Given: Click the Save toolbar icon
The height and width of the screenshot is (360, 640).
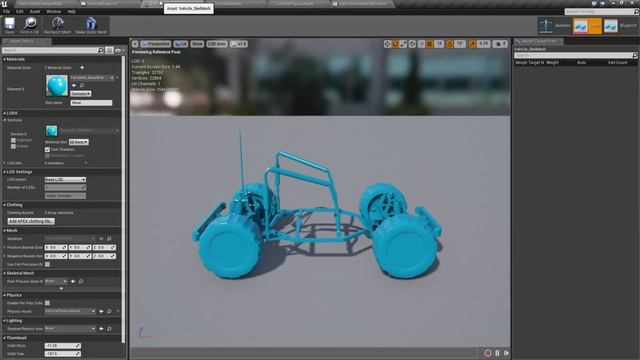Looking at the screenshot, I should 9,24.
